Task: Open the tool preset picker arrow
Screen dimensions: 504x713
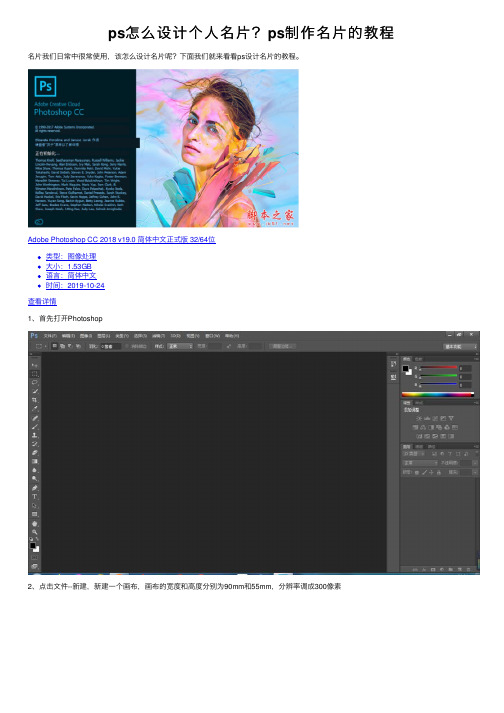Action: [46, 346]
